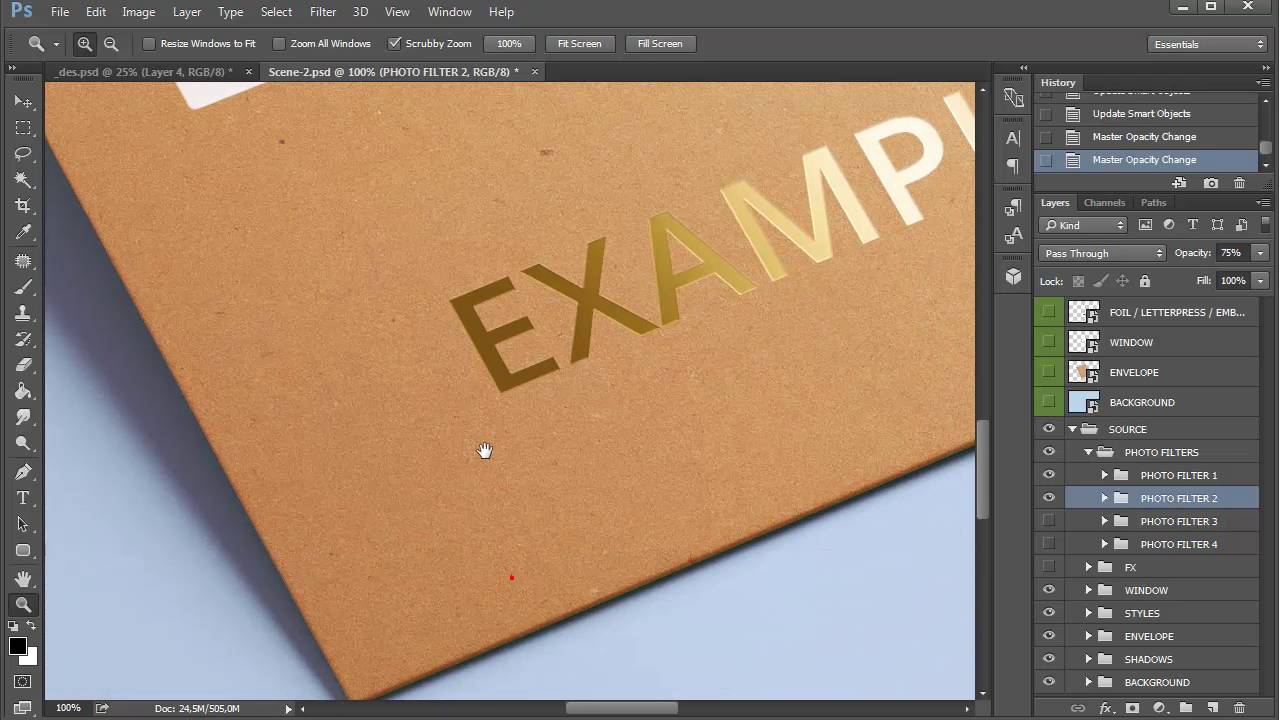1280x720 pixels.
Task: Show the PHOTO FILTER 4 group
Action: pos(1049,544)
